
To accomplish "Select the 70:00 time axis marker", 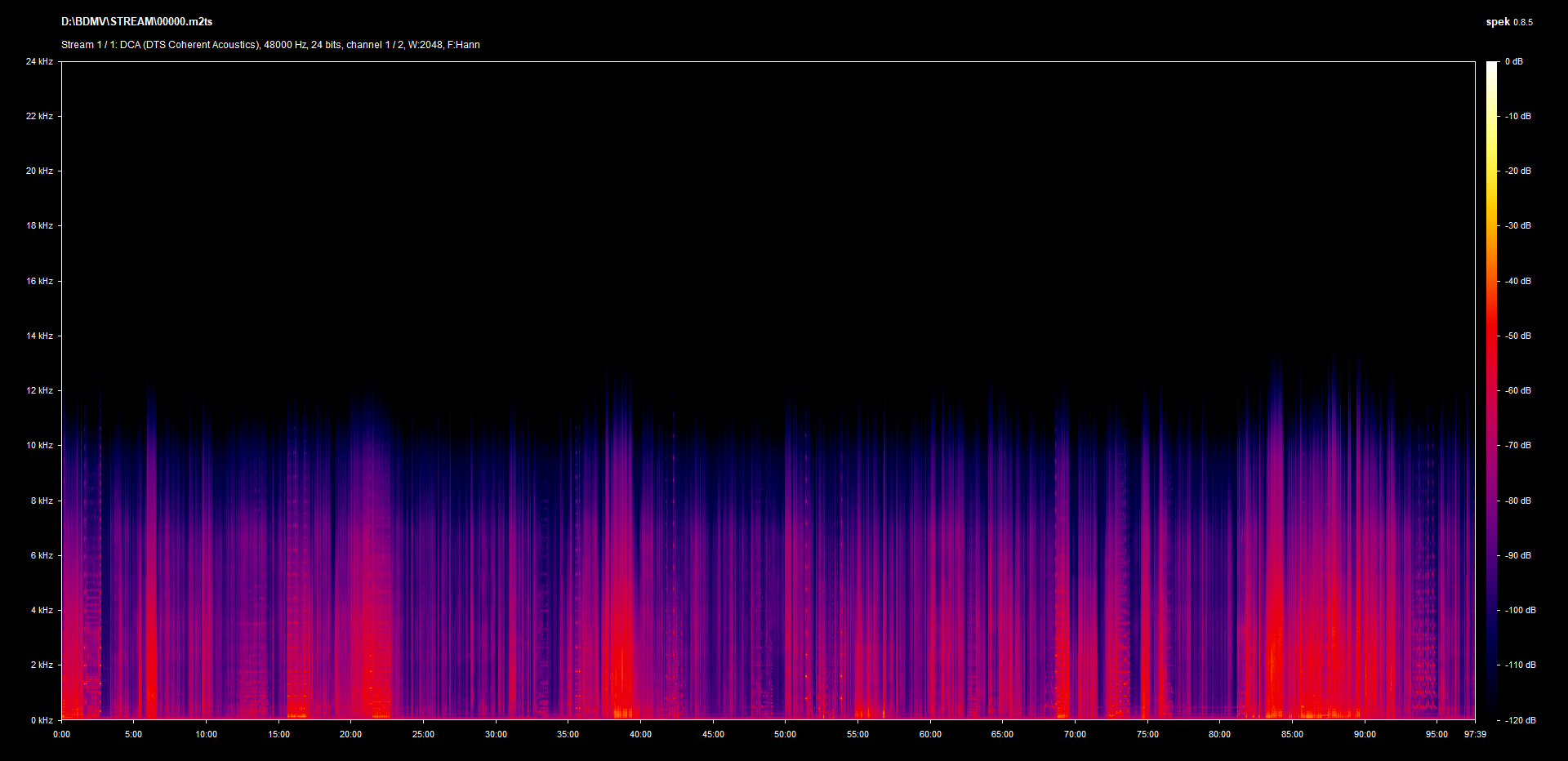I will pyautogui.click(x=1075, y=734).
